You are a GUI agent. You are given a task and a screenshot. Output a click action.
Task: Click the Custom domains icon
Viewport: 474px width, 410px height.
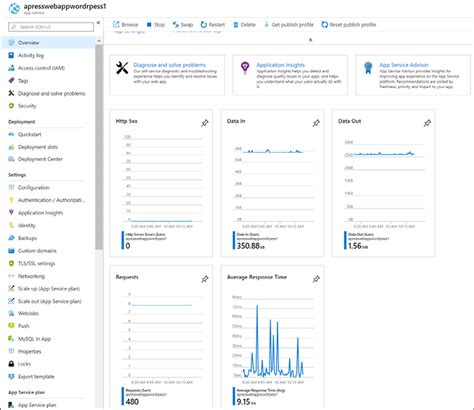[x=11, y=251]
